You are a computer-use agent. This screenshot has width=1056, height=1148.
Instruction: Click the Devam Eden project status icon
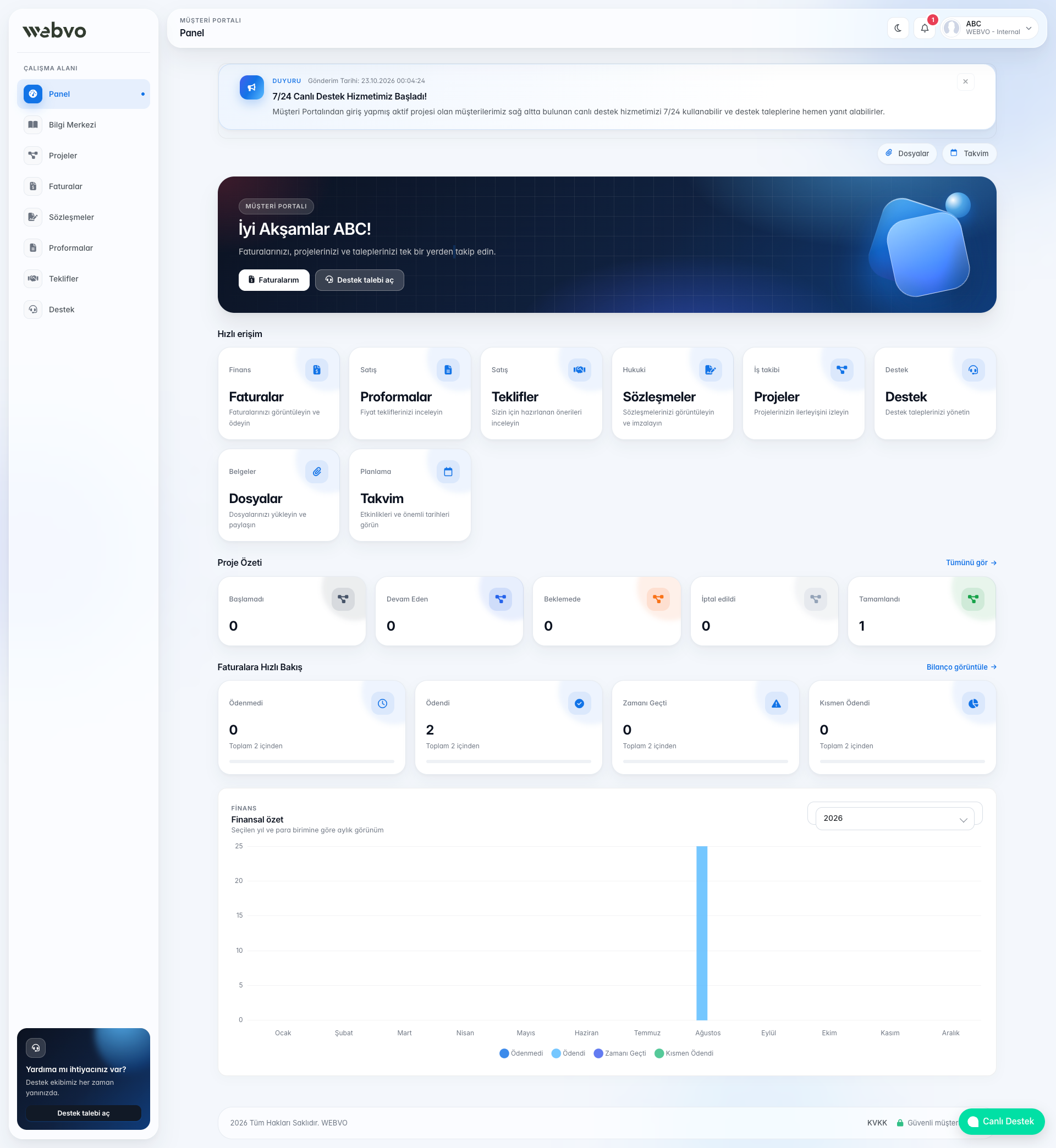point(501,599)
